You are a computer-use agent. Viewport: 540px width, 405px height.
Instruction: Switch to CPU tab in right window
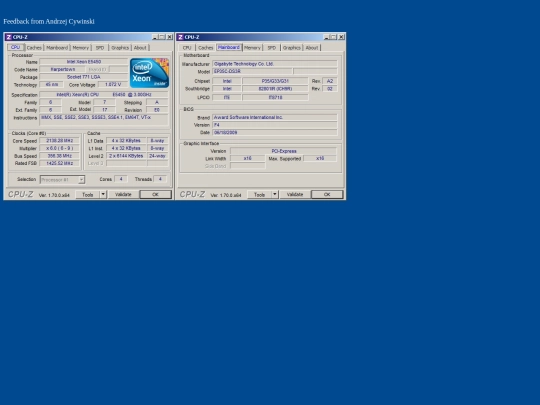click(187, 48)
